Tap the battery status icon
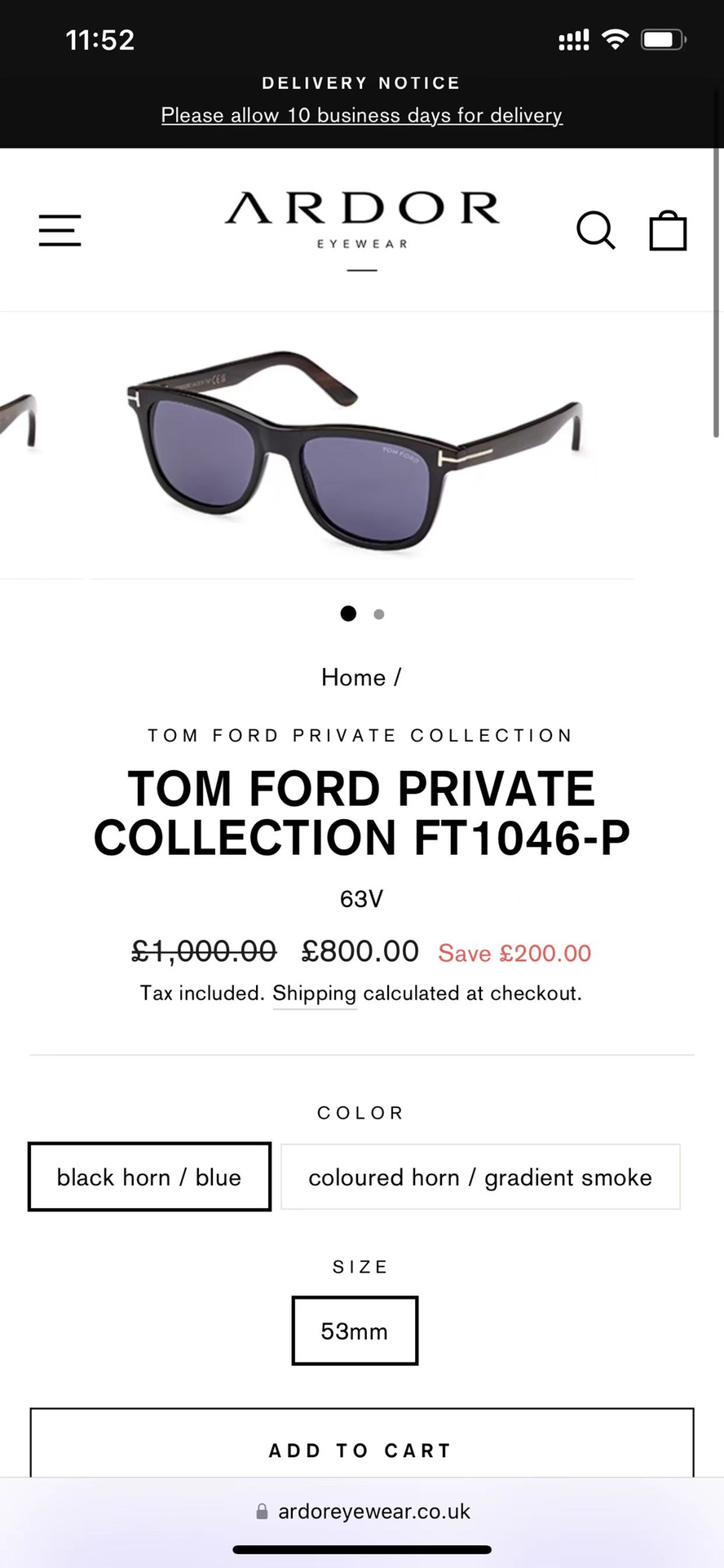The height and width of the screenshot is (1568, 724). point(663,39)
